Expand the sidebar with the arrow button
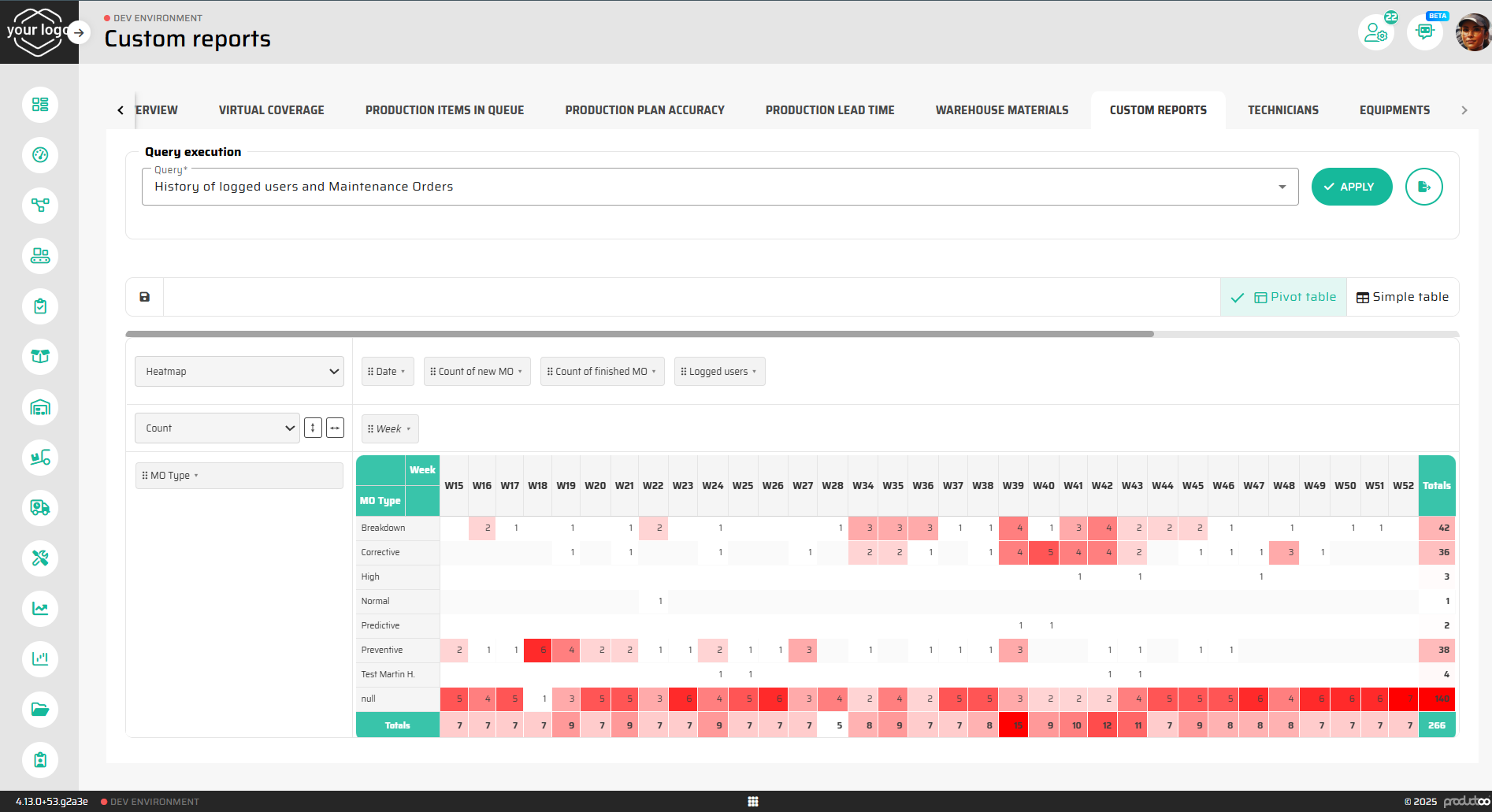Screen dimensions: 1492x812 click(x=78, y=32)
